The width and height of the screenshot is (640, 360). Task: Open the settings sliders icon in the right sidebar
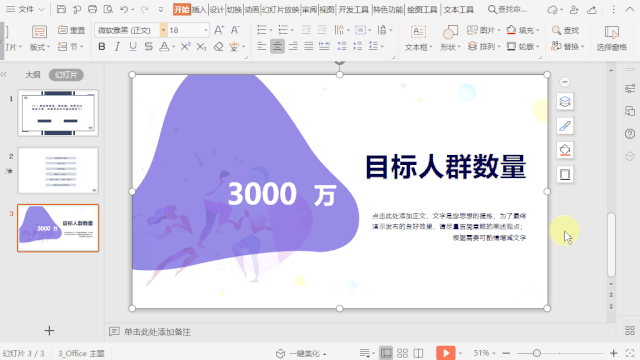click(630, 89)
